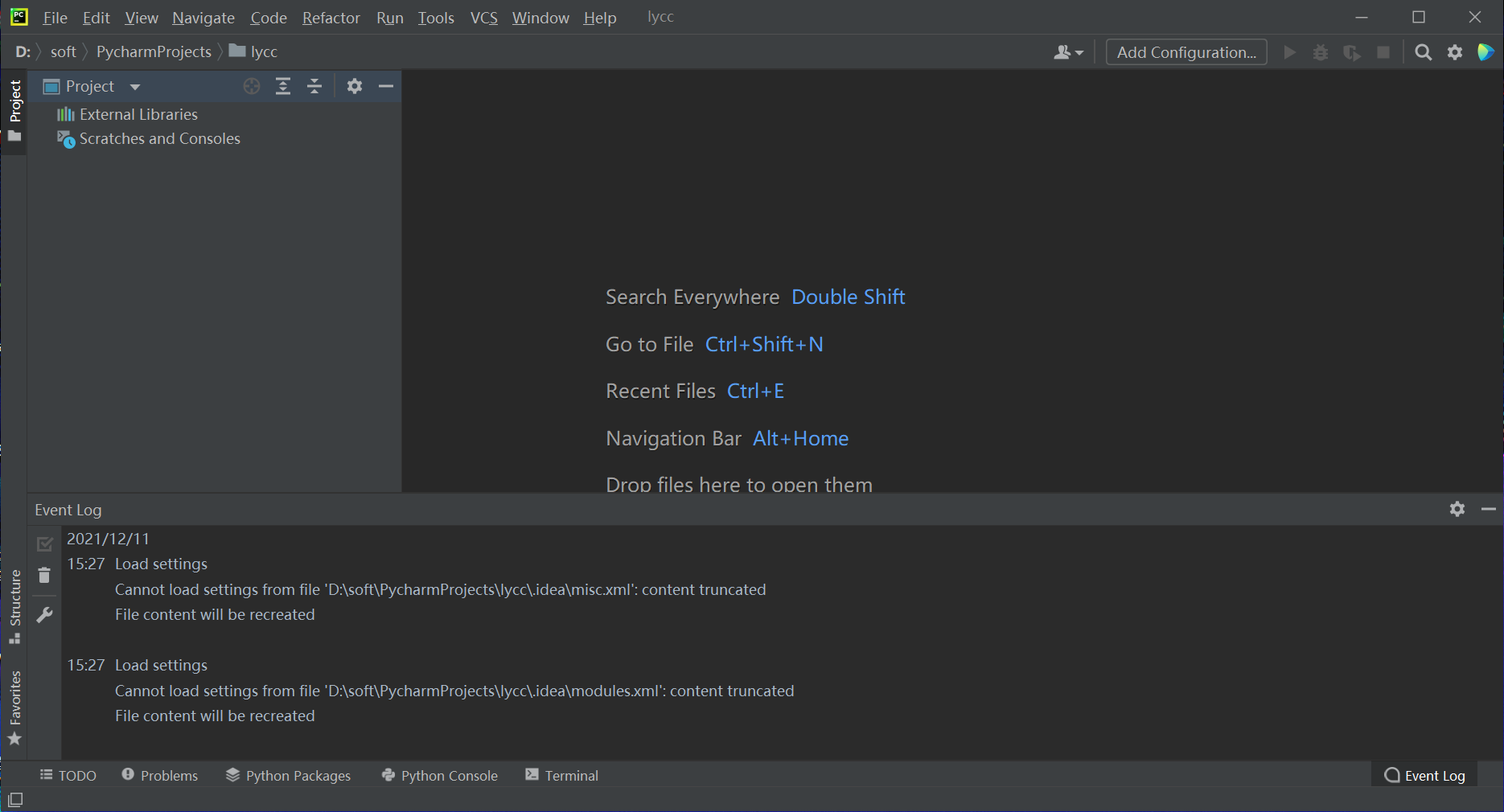Click the Search Everywhere Double Shift link
Viewport: 1504px width, 812px height.
848,297
